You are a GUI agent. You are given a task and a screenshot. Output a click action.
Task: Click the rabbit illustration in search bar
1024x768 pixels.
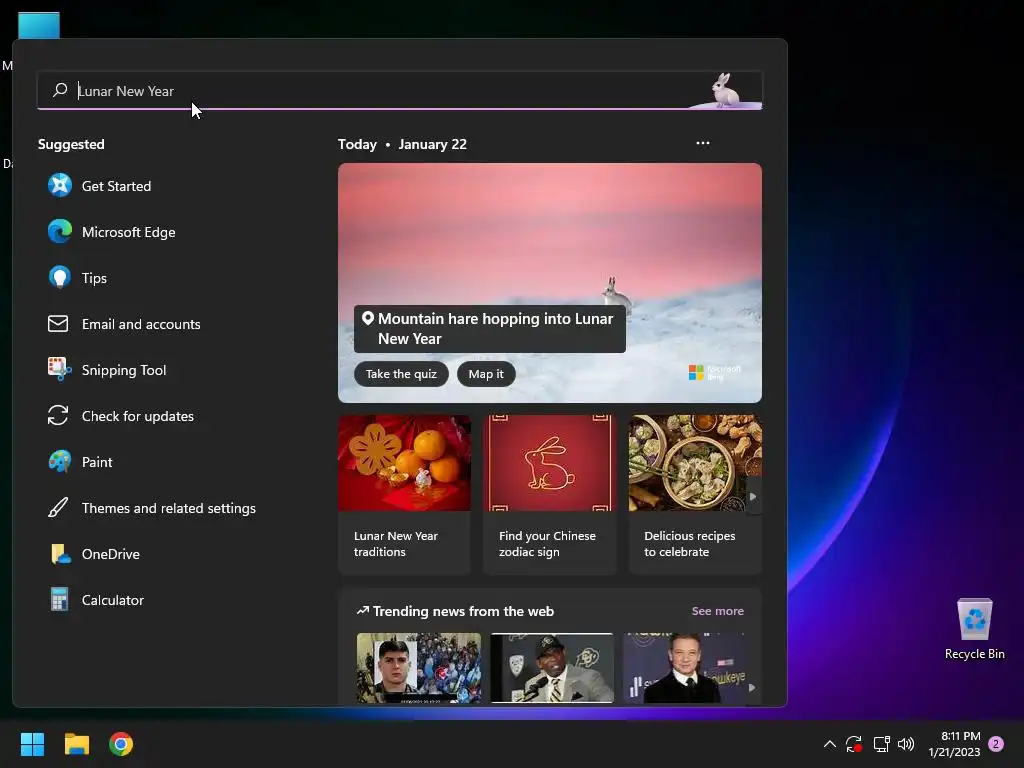click(725, 90)
